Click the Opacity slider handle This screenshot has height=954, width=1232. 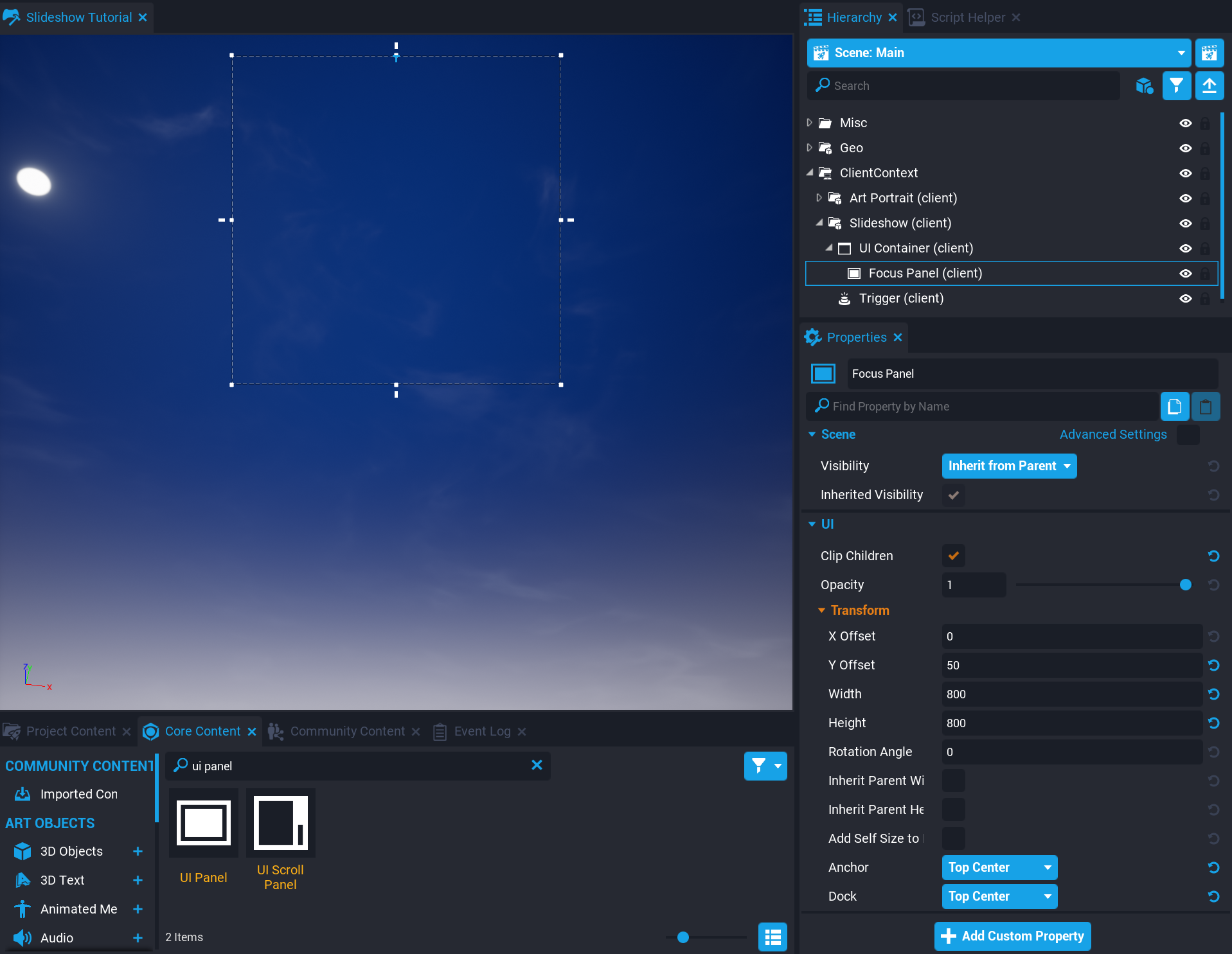click(1185, 585)
